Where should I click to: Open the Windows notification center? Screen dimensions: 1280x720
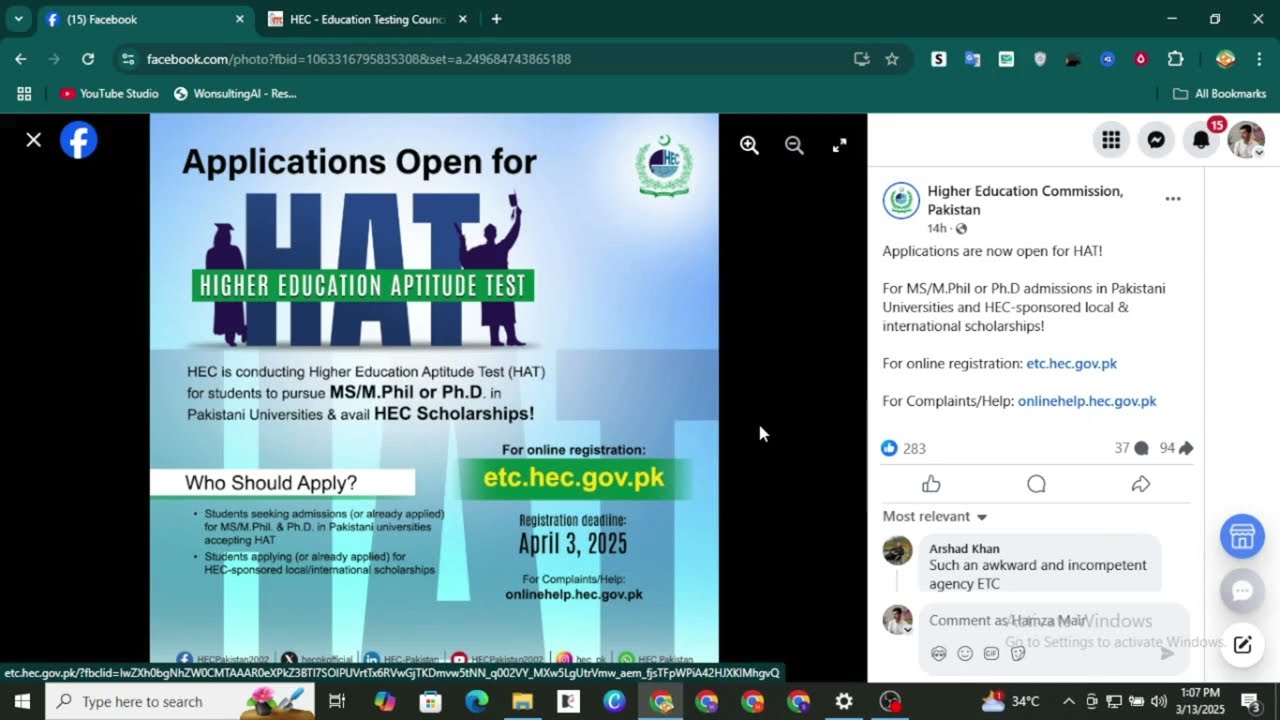pos(1250,702)
